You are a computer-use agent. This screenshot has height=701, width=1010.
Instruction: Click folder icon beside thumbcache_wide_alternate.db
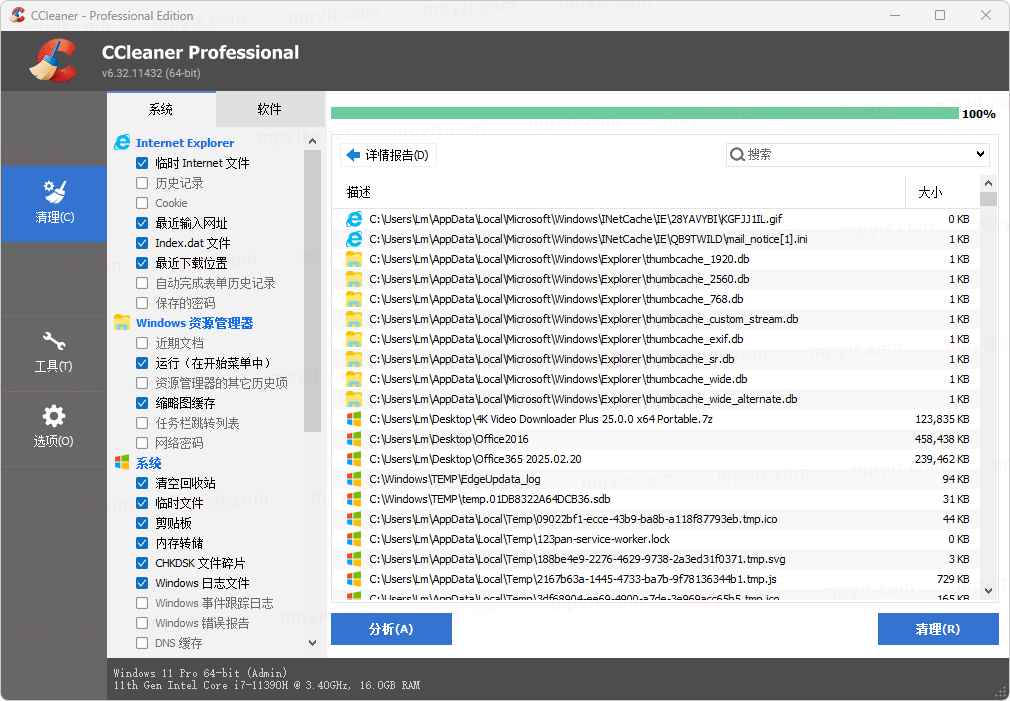354,399
